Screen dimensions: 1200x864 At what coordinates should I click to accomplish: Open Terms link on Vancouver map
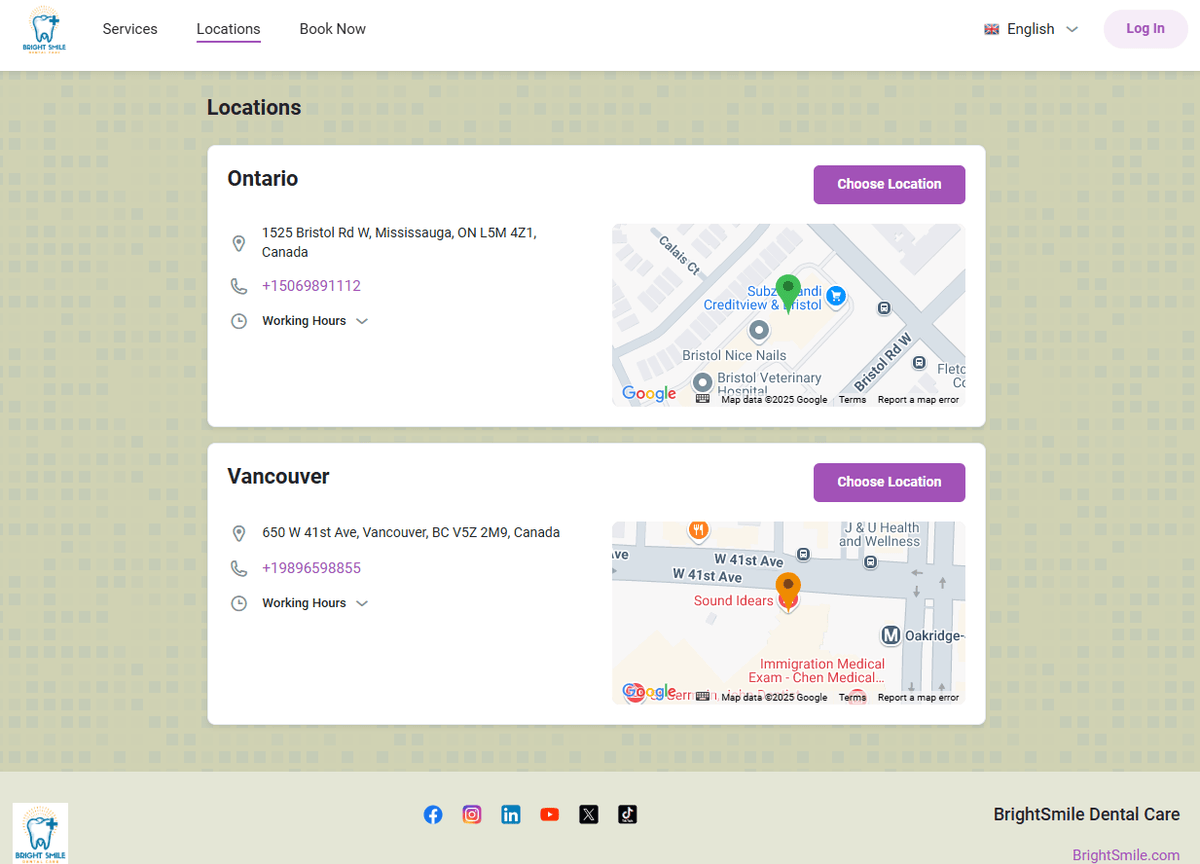(852, 698)
